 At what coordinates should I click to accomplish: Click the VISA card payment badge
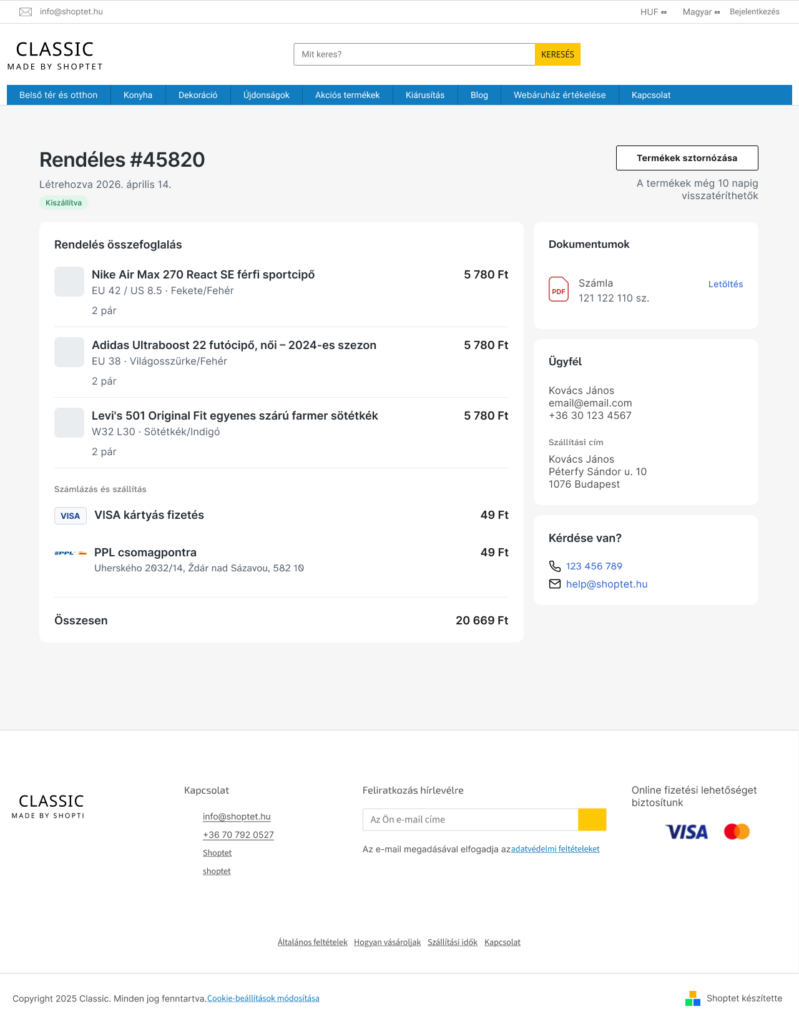tap(71, 516)
